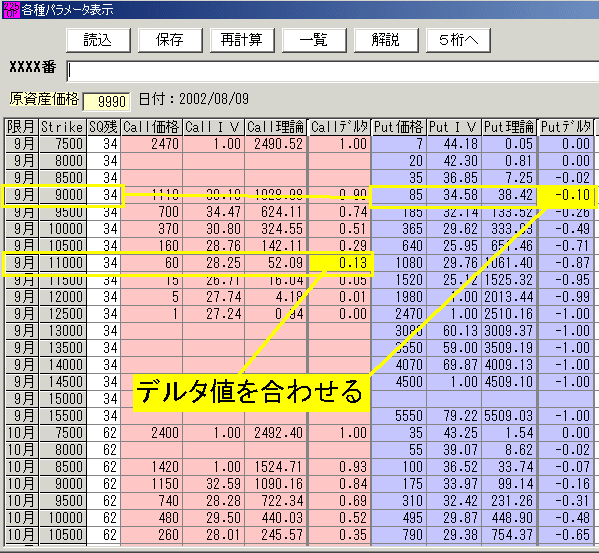Select the highlighted Call delta 0.13
The width and height of the screenshot is (599, 553).
[x=339, y=263]
